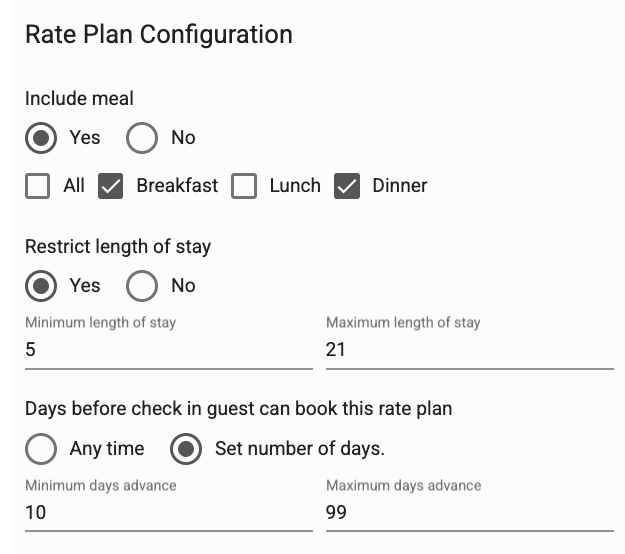Image resolution: width=625 pixels, height=554 pixels.
Task: Click the Include meal section label
Action: tap(79, 98)
